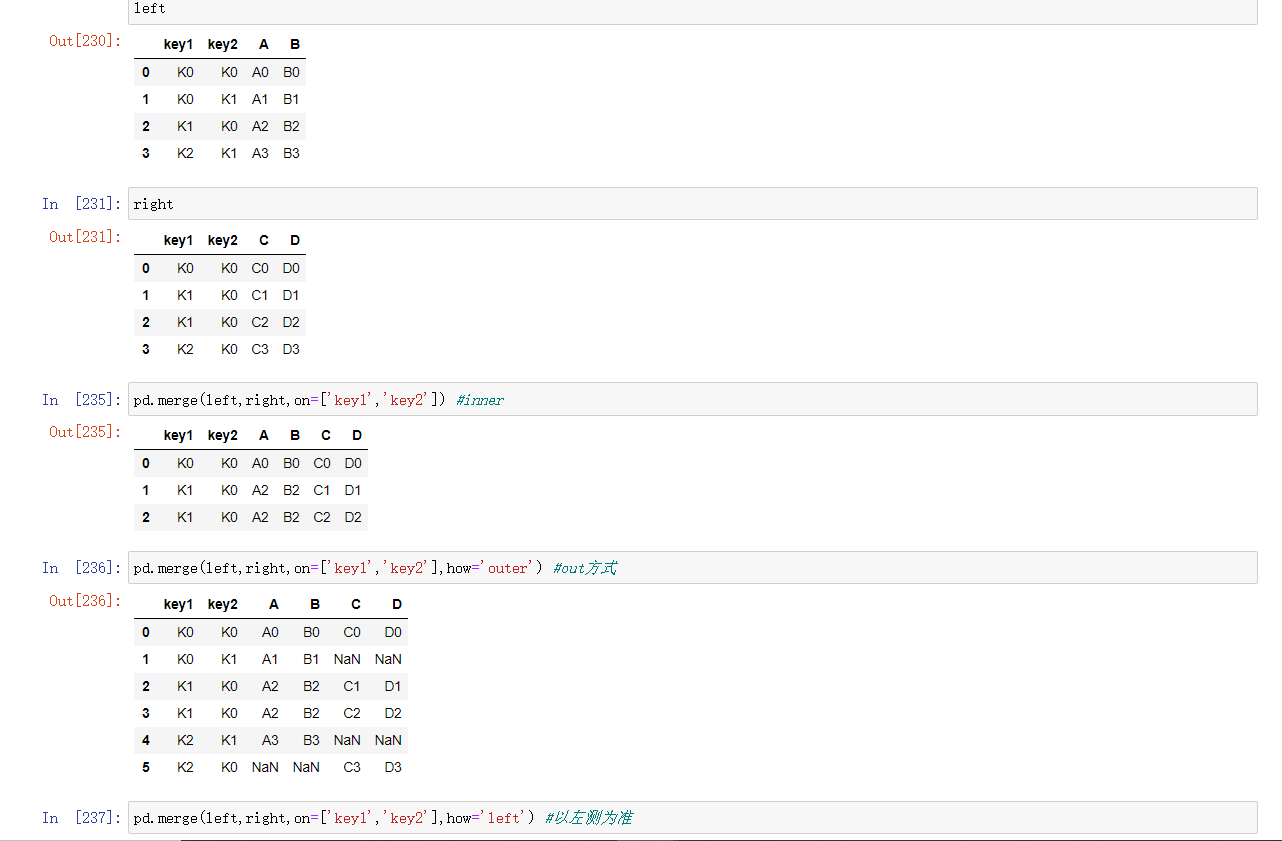Select column header D in Out[235] table
The height and width of the screenshot is (841, 1282).
[x=357, y=436]
